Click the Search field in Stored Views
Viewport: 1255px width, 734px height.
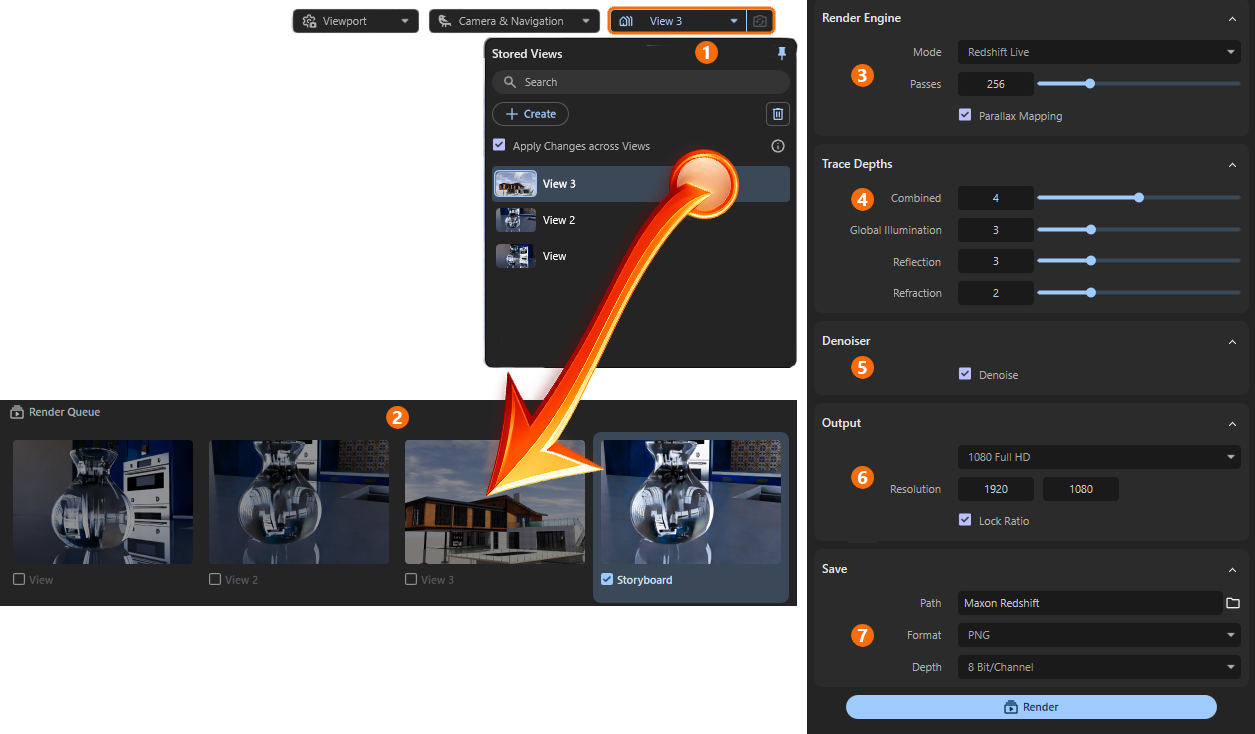tap(641, 82)
